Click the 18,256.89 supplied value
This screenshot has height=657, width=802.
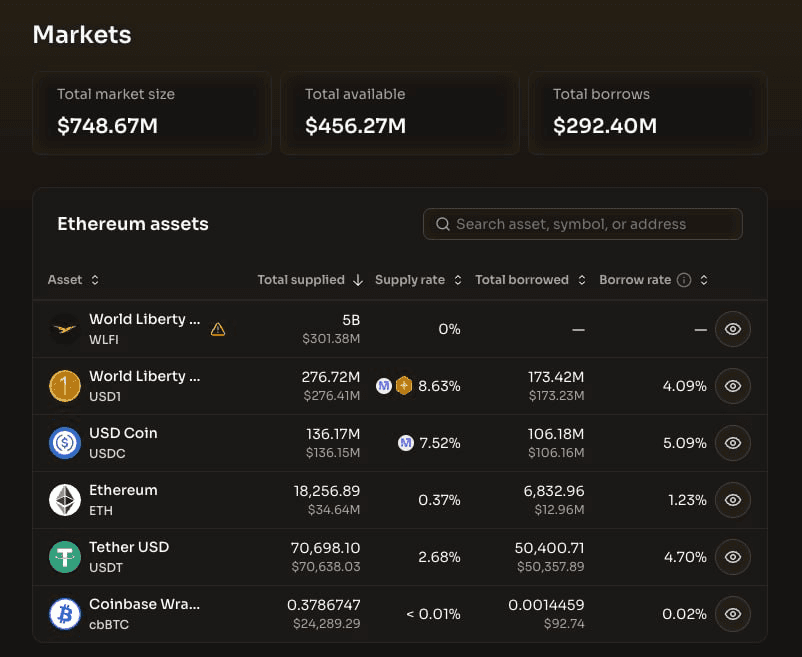click(x=327, y=491)
